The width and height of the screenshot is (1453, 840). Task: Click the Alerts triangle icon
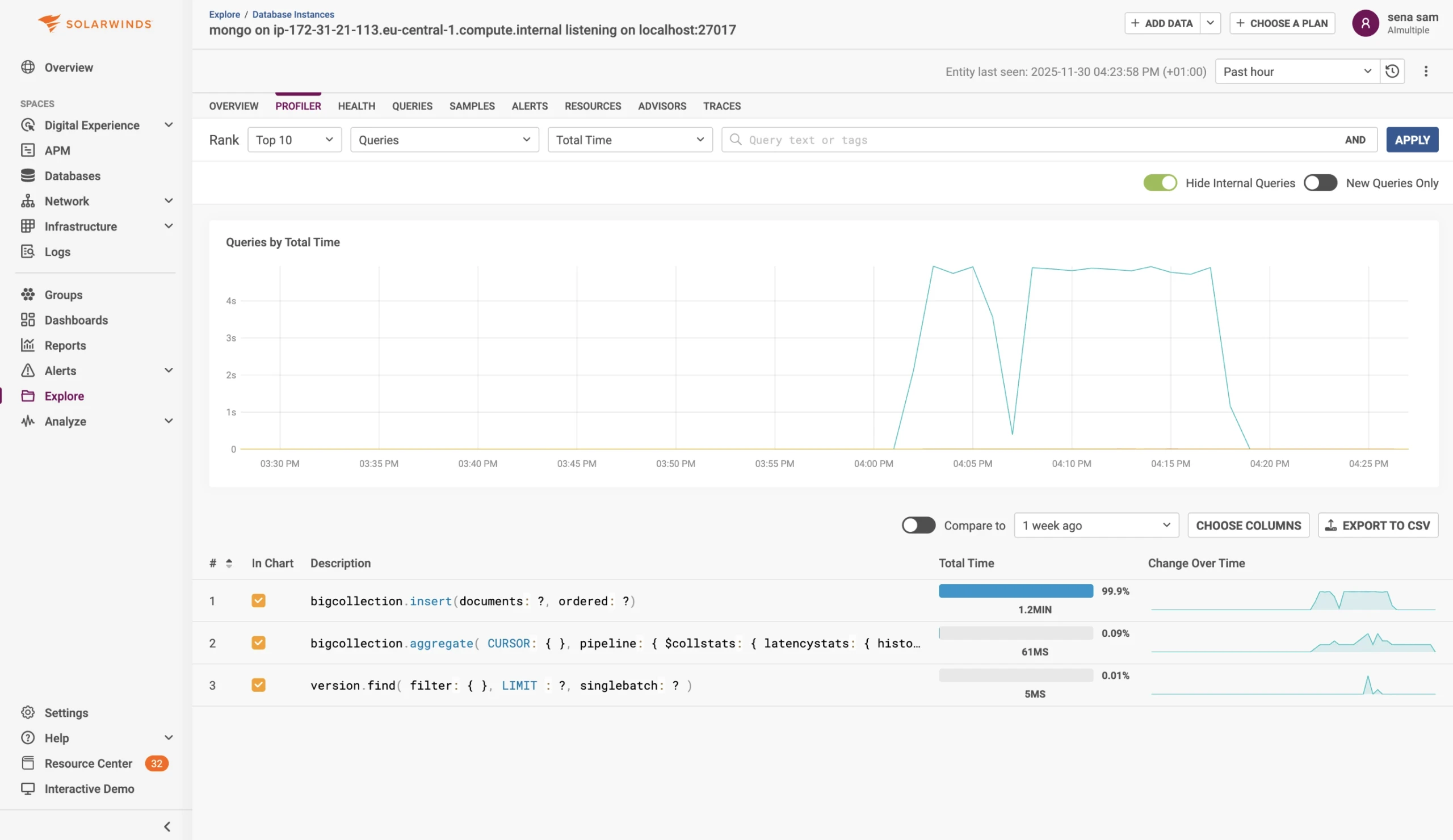[x=28, y=371]
